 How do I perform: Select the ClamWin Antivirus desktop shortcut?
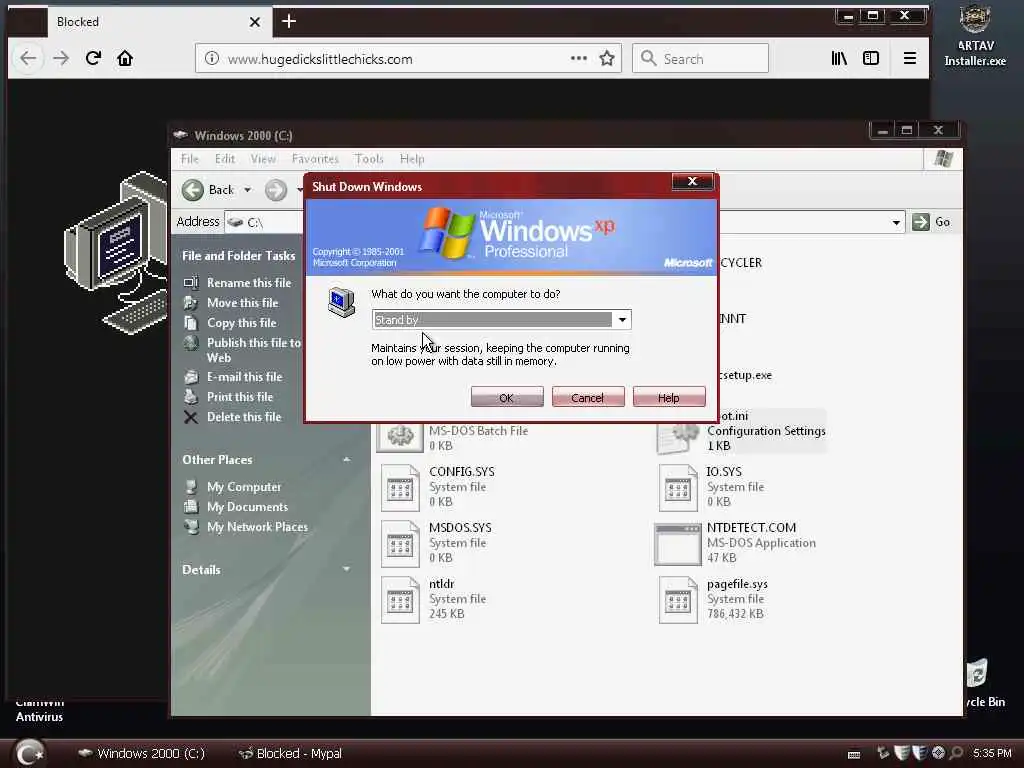click(x=39, y=711)
